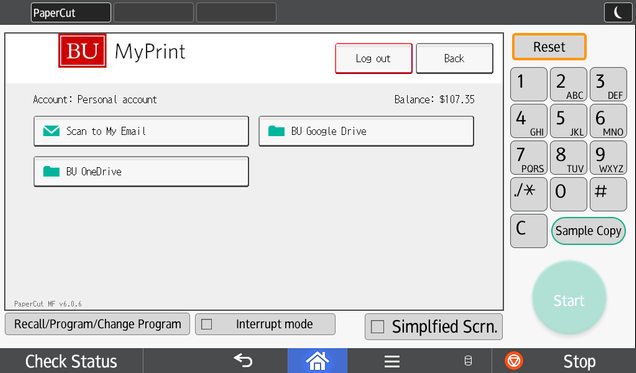This screenshot has height=373, width=636.
Task: Go Back in MyPrint
Action: click(x=455, y=58)
